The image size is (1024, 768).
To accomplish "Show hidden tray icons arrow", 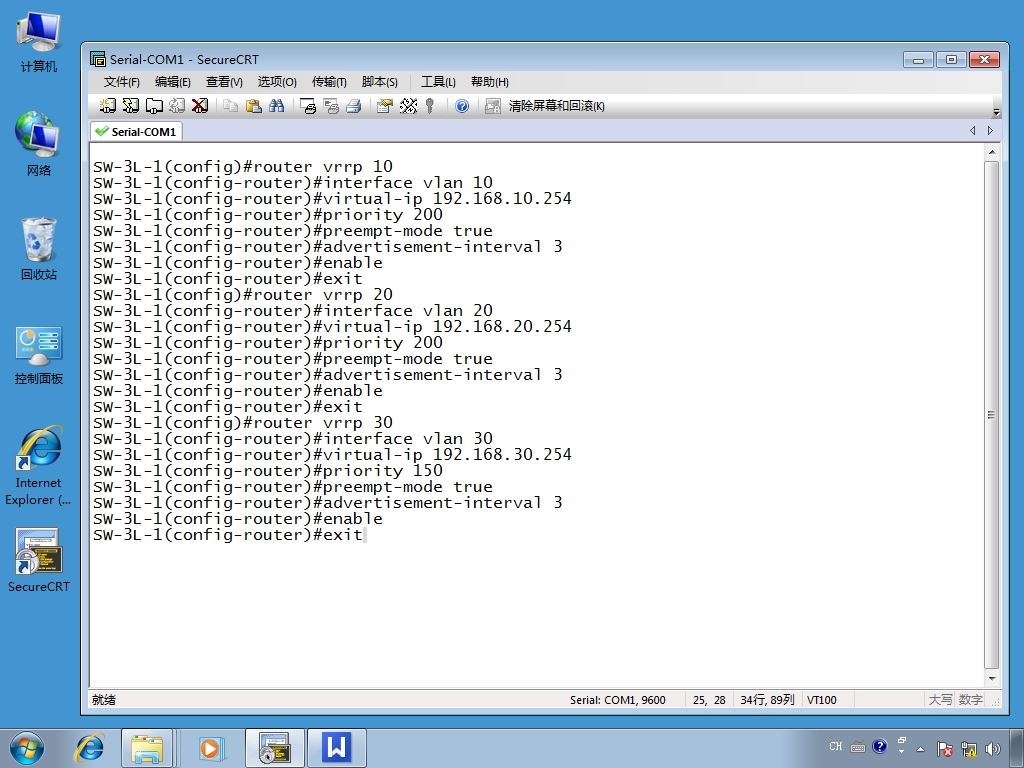I will point(921,749).
